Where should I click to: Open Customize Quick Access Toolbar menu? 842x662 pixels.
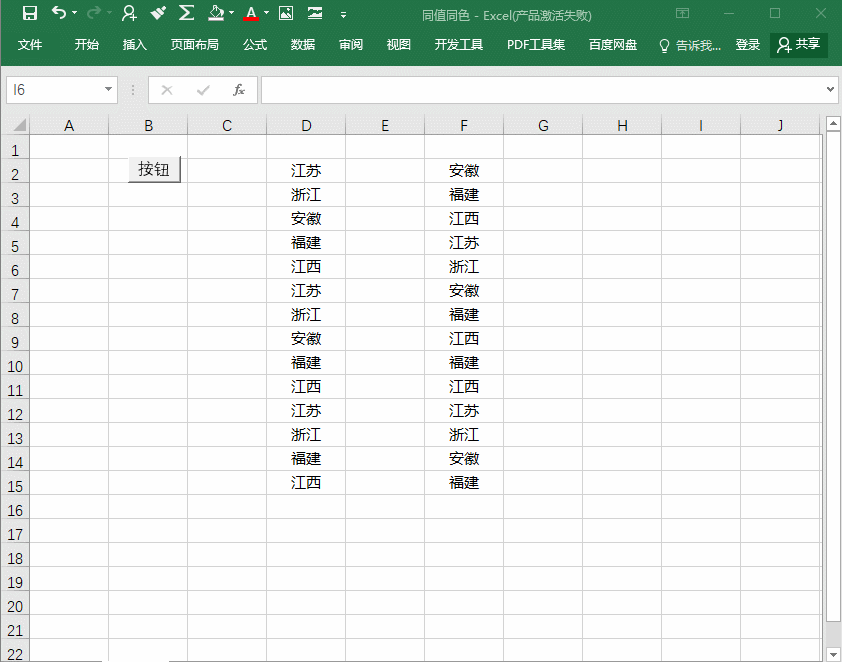click(x=343, y=14)
